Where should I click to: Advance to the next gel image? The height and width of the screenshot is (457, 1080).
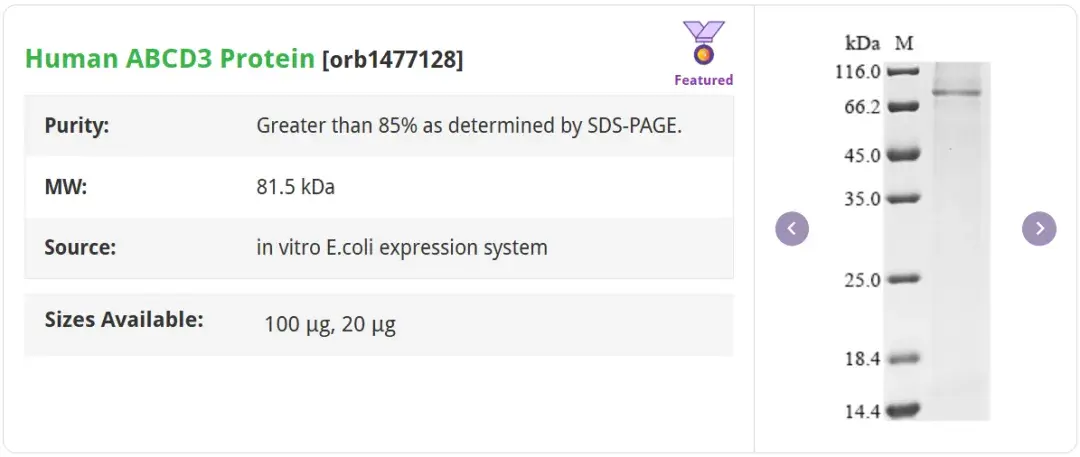point(1039,229)
